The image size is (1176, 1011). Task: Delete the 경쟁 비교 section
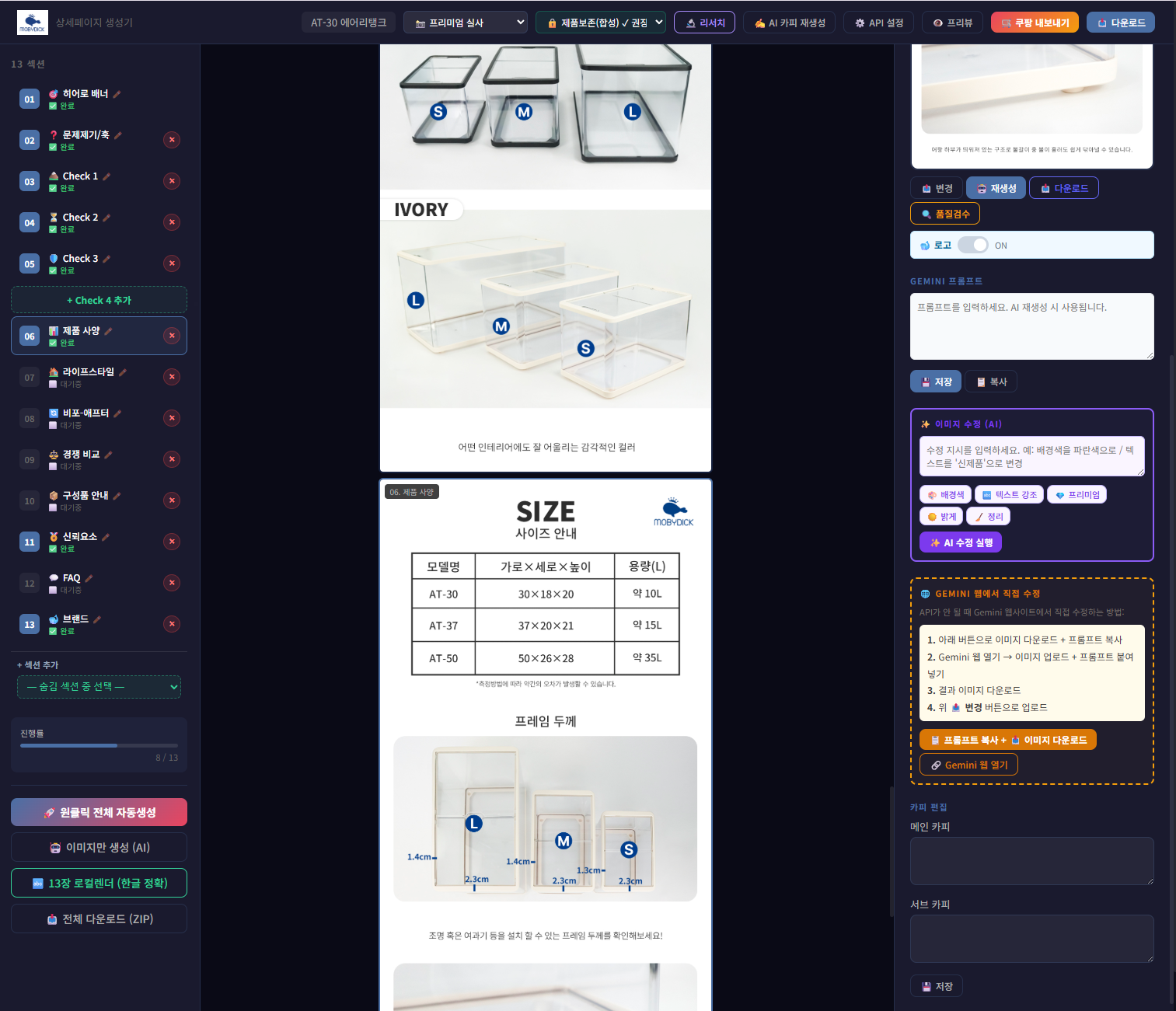click(x=172, y=459)
